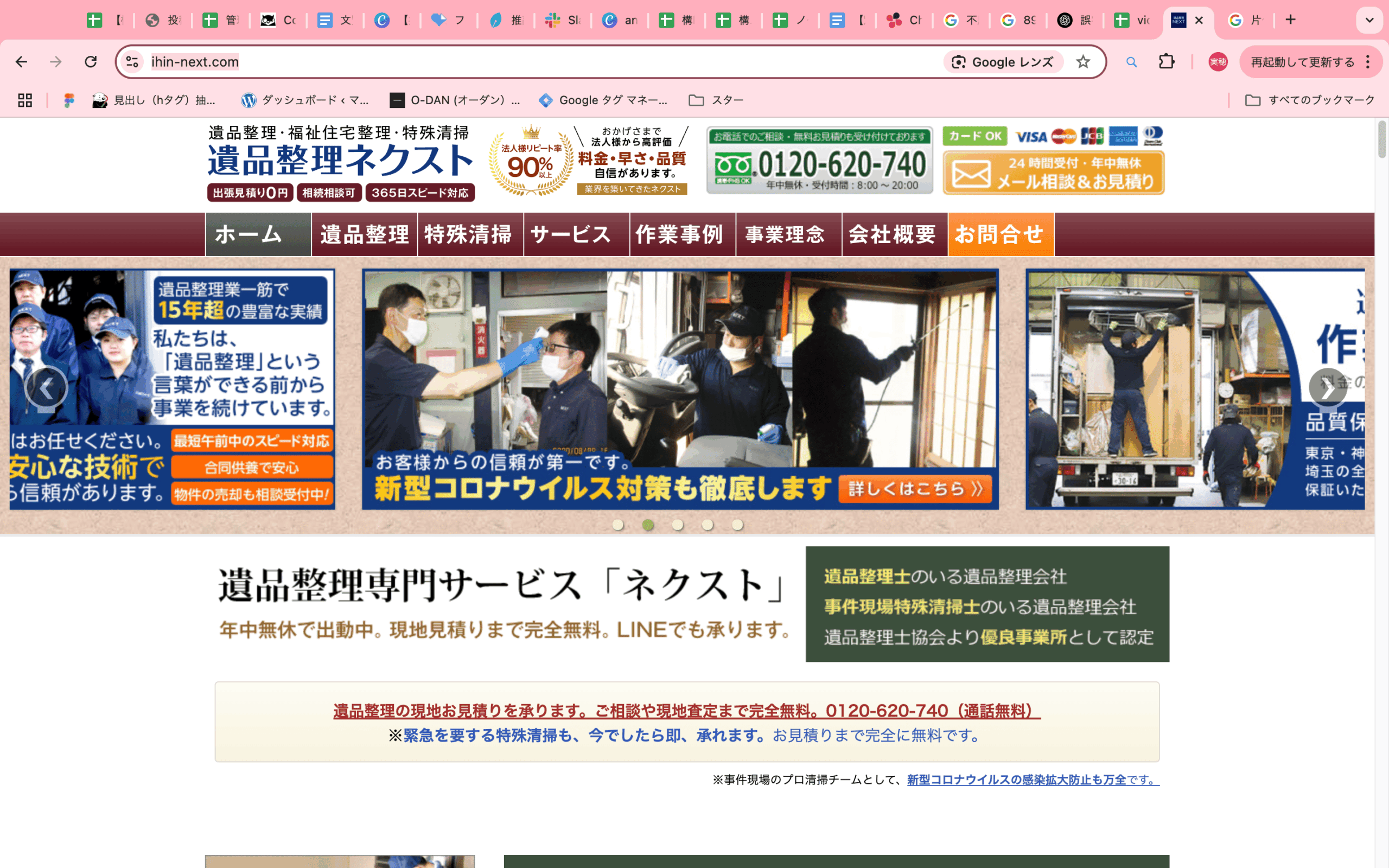Open the お問合せ menu item

pyautogui.click(x=1001, y=234)
